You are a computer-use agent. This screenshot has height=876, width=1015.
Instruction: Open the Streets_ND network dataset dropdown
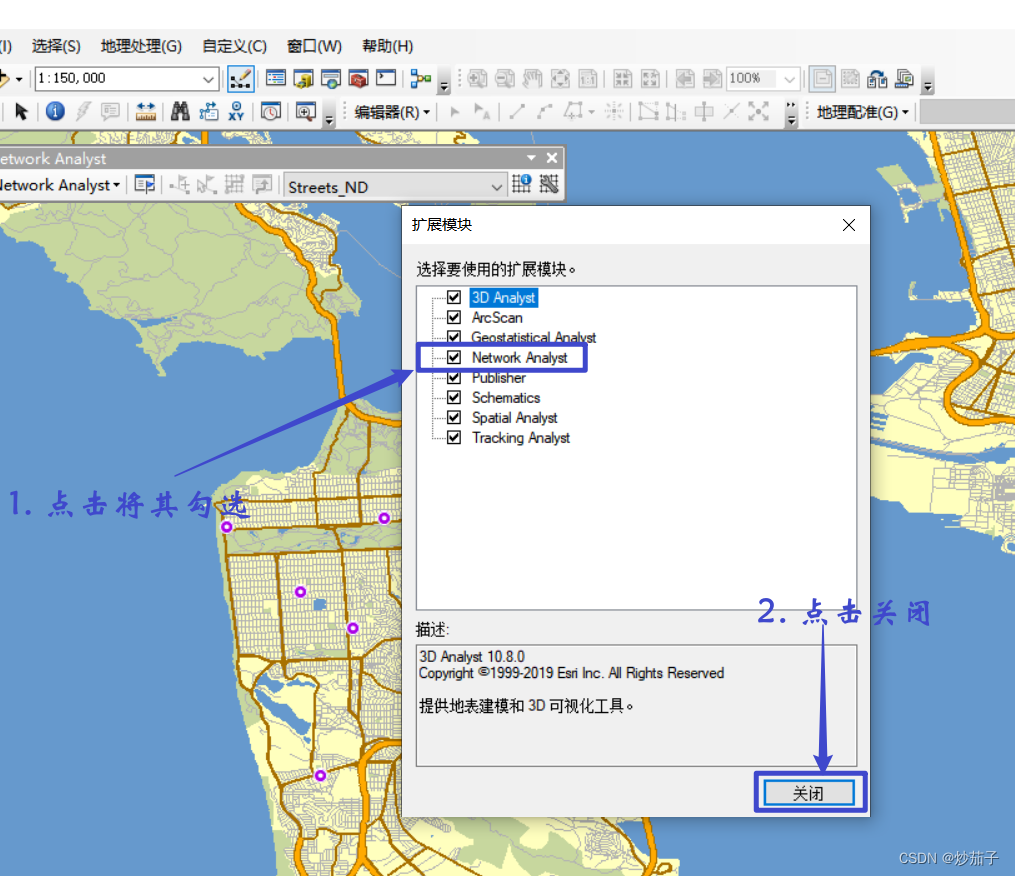498,184
